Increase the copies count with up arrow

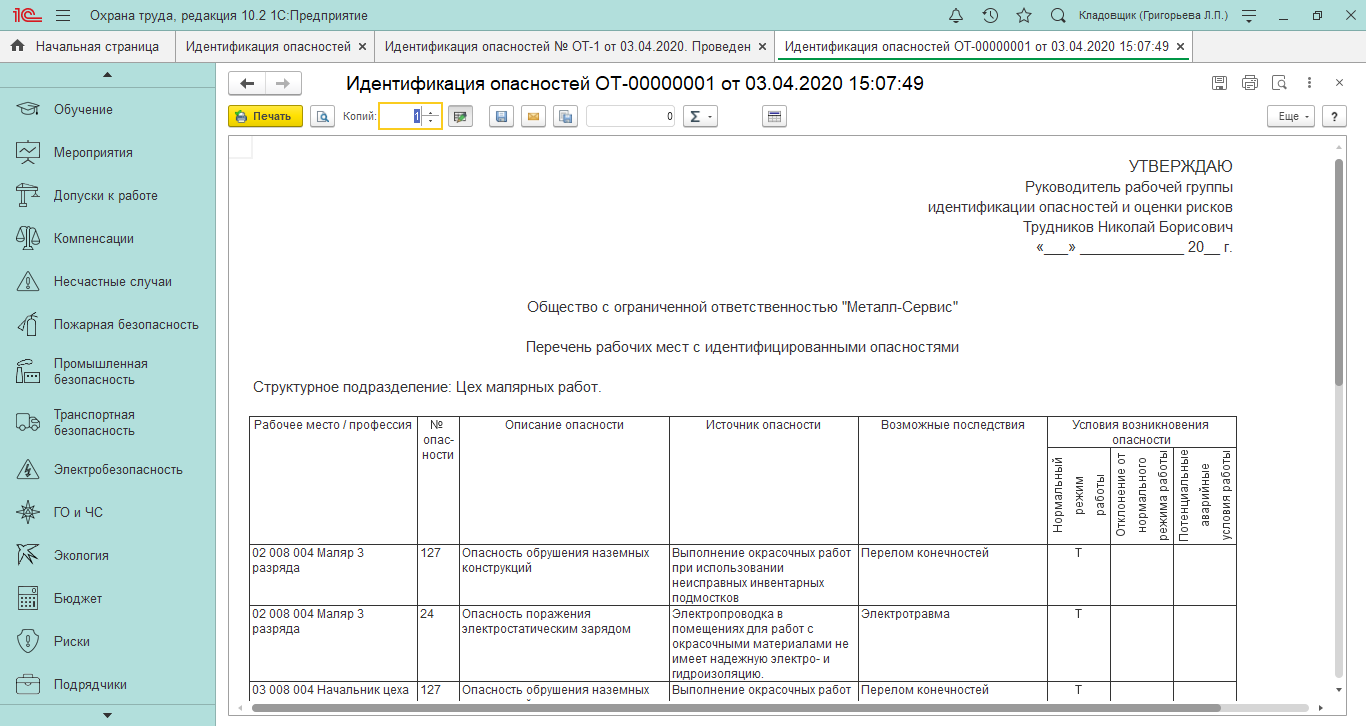point(432,112)
